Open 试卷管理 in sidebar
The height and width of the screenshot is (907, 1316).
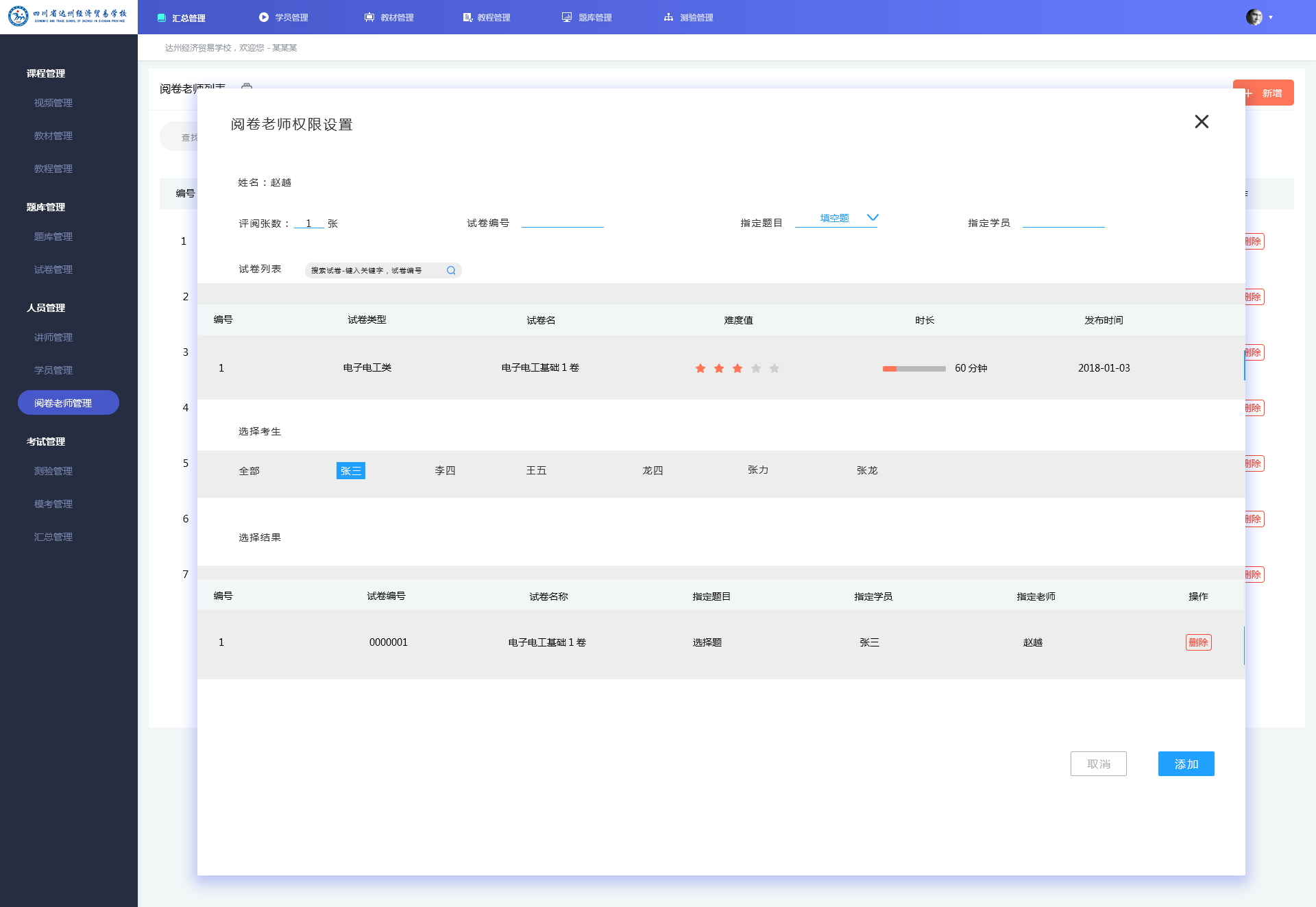(x=53, y=269)
